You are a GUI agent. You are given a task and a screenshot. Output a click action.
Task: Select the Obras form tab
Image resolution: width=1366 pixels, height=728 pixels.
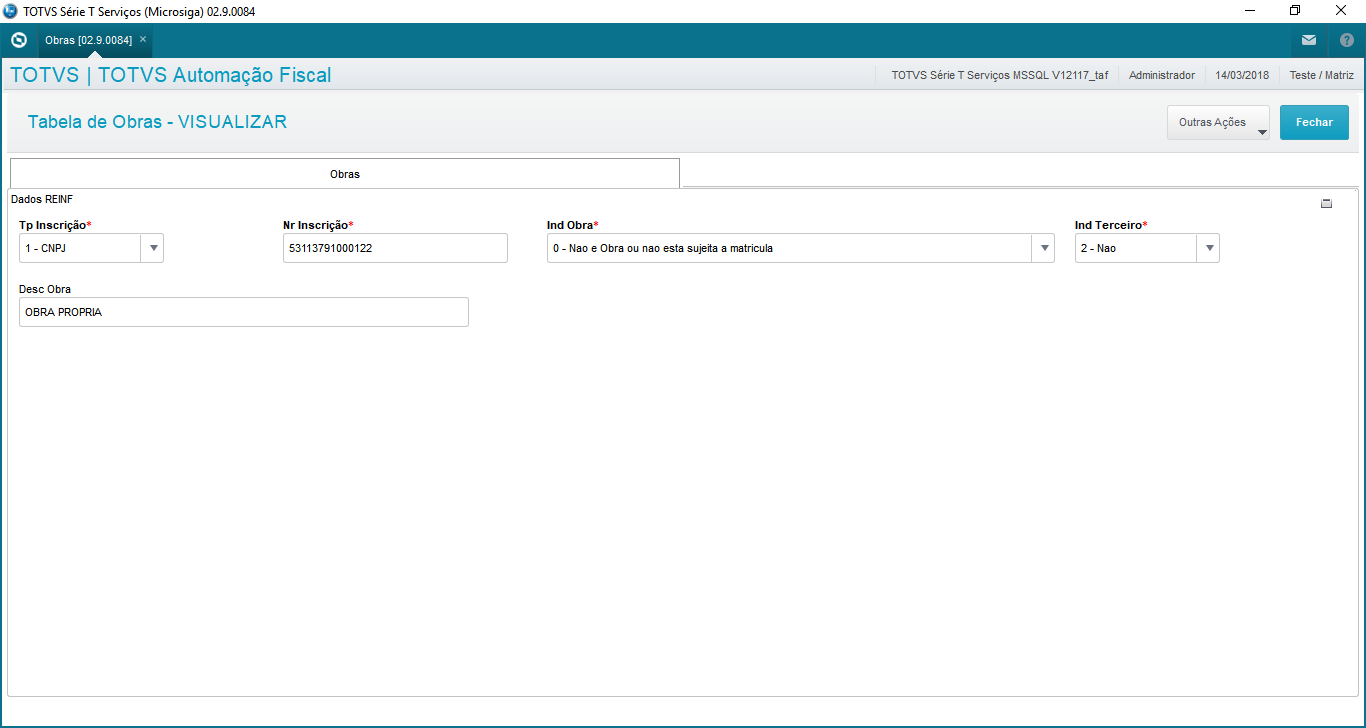pos(345,174)
